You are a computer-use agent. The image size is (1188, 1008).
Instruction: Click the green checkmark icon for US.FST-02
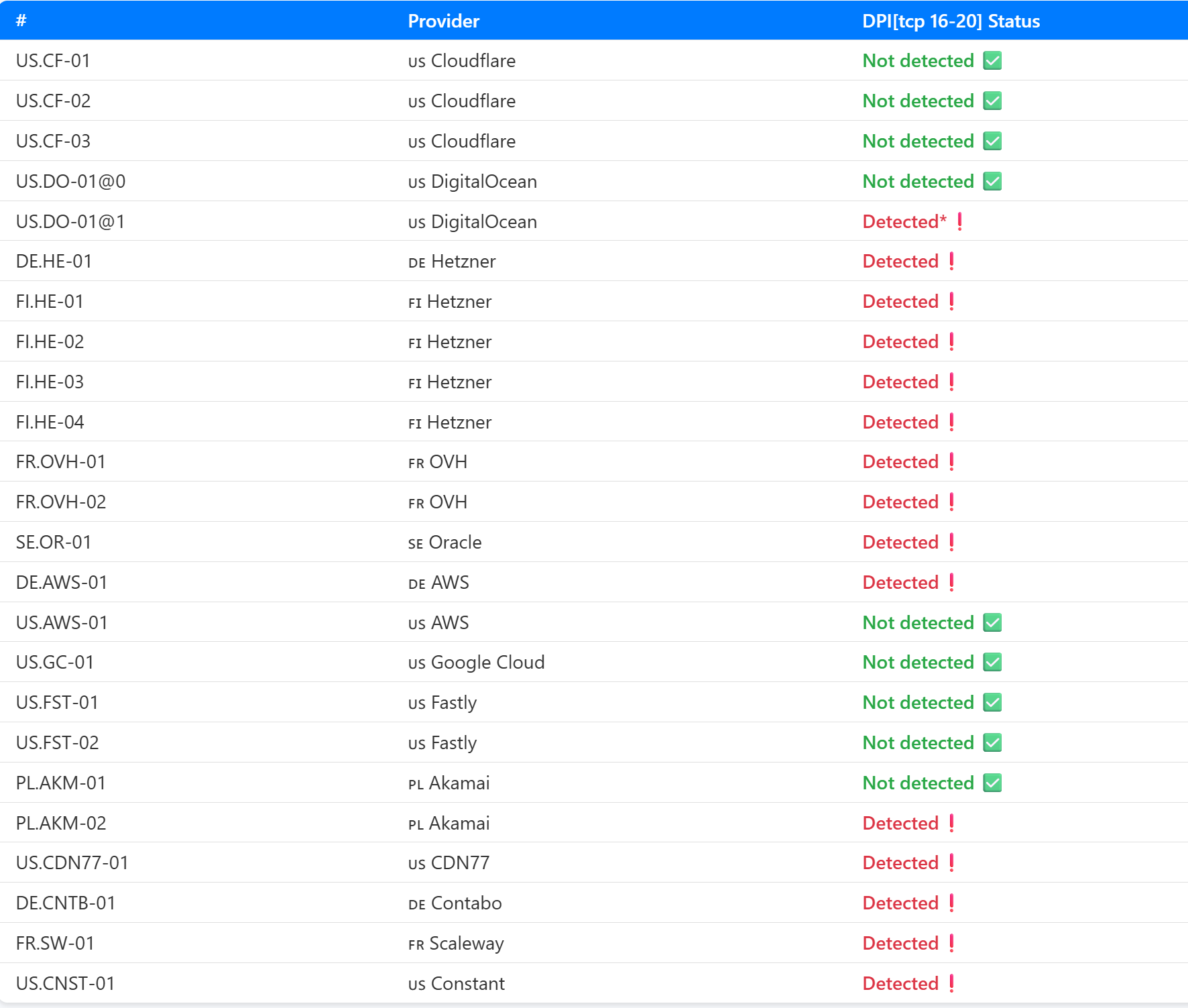tap(992, 742)
